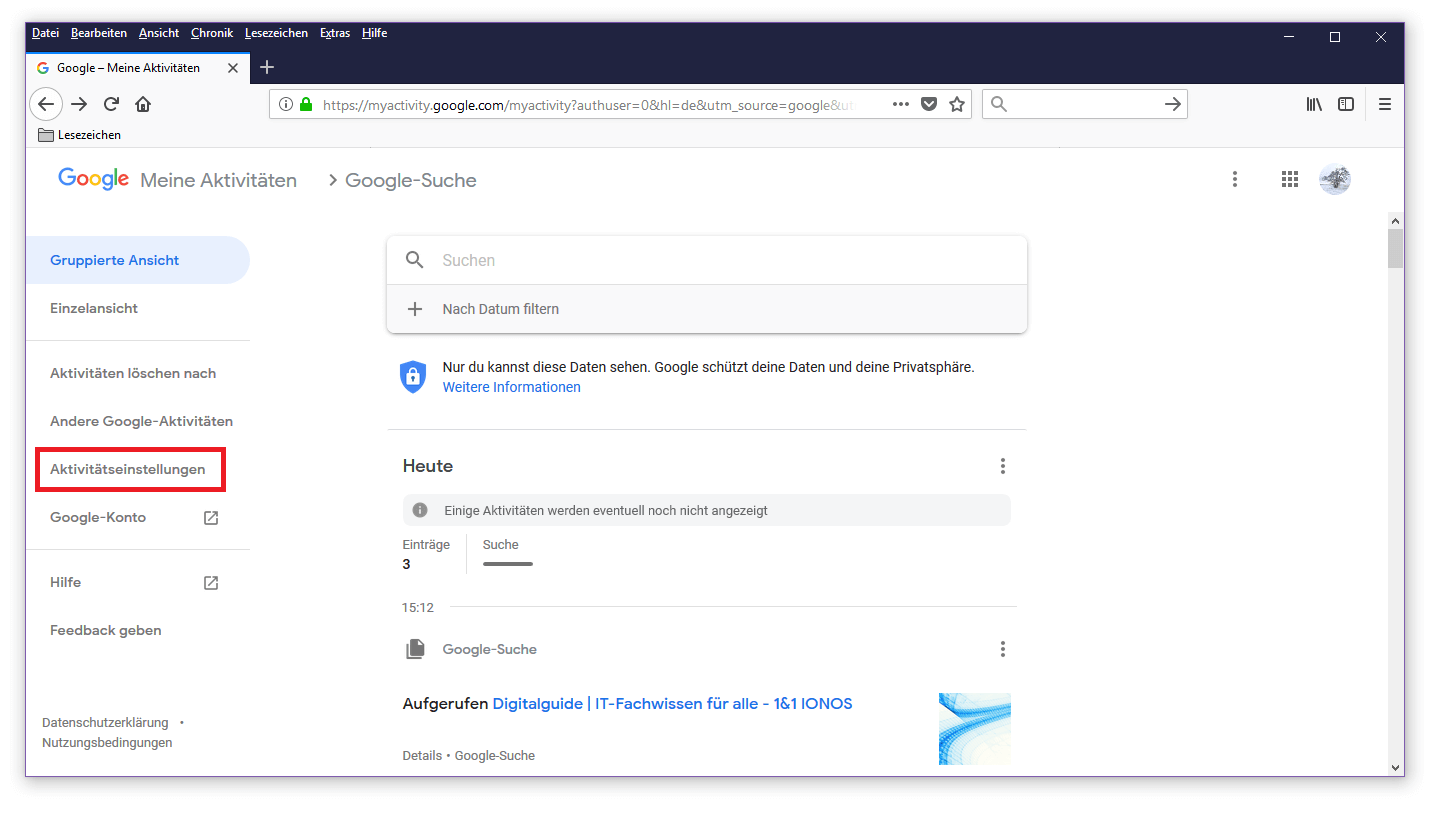Open the account profile avatar

point(1335,179)
